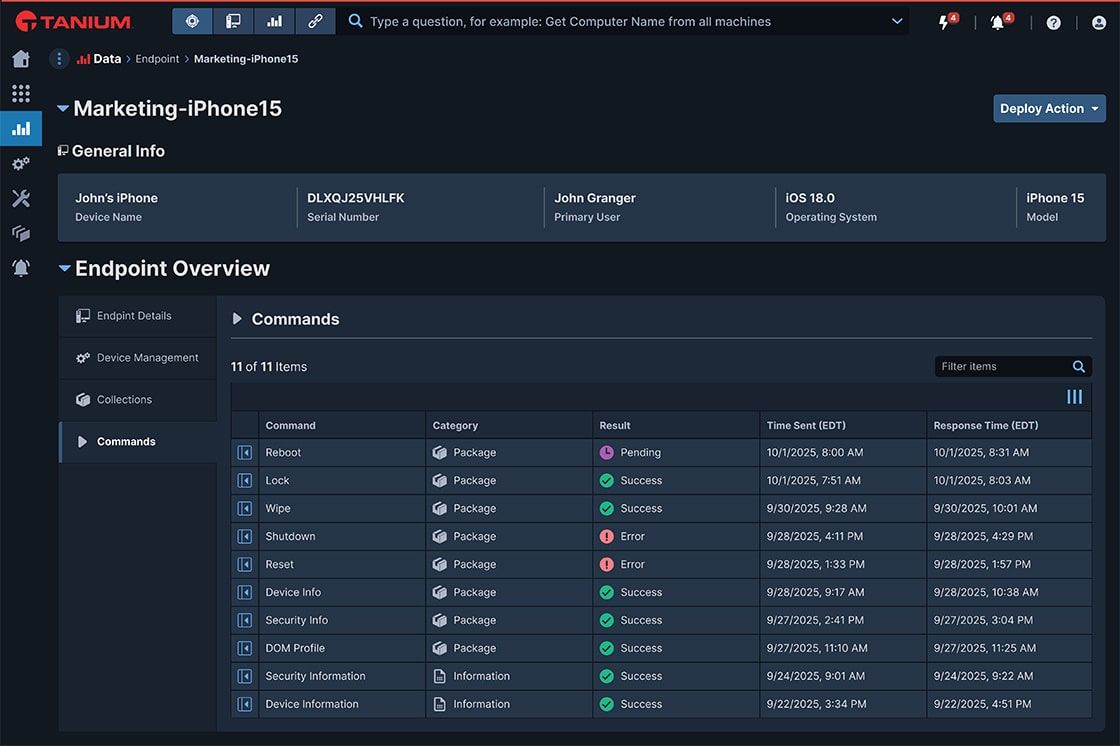Go to Endpoint breadcrumb link
This screenshot has height=746, width=1120.
157,59
